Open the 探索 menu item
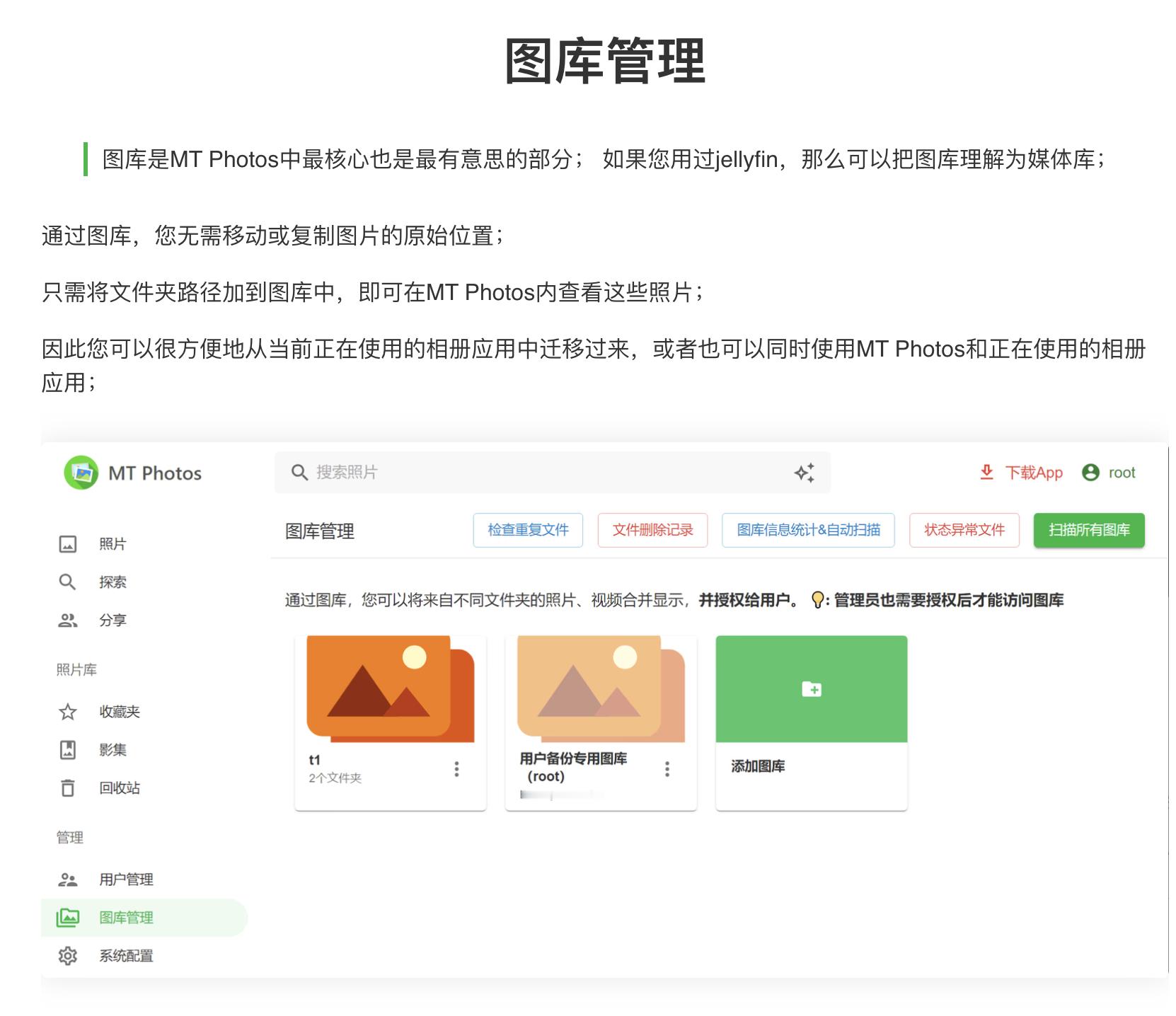Viewport: 1176px width, 1016px height. [144, 582]
